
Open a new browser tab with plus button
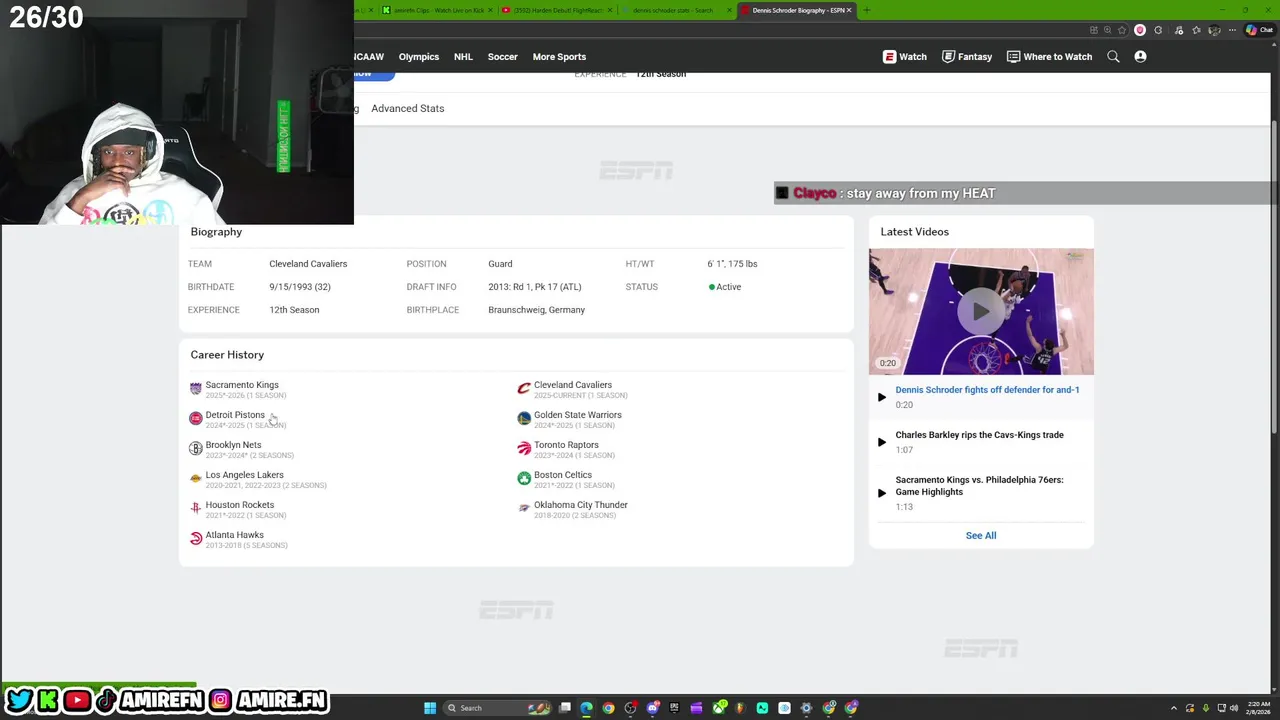click(x=867, y=10)
